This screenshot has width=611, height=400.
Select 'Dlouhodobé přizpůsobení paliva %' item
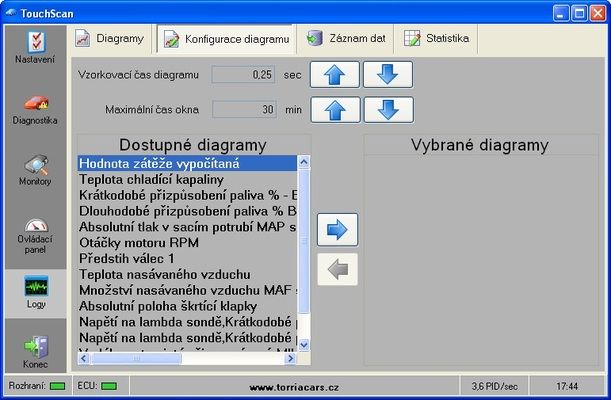point(187,211)
